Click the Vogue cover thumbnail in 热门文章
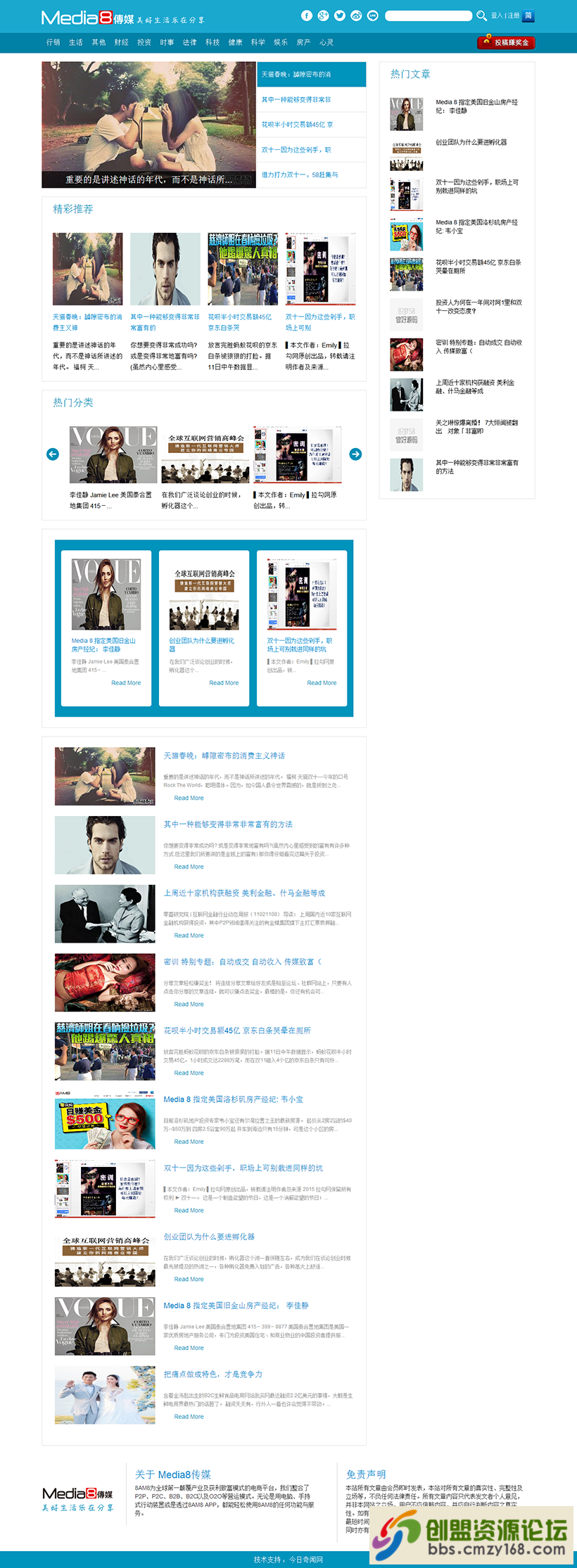The image size is (577, 1568). (x=407, y=115)
